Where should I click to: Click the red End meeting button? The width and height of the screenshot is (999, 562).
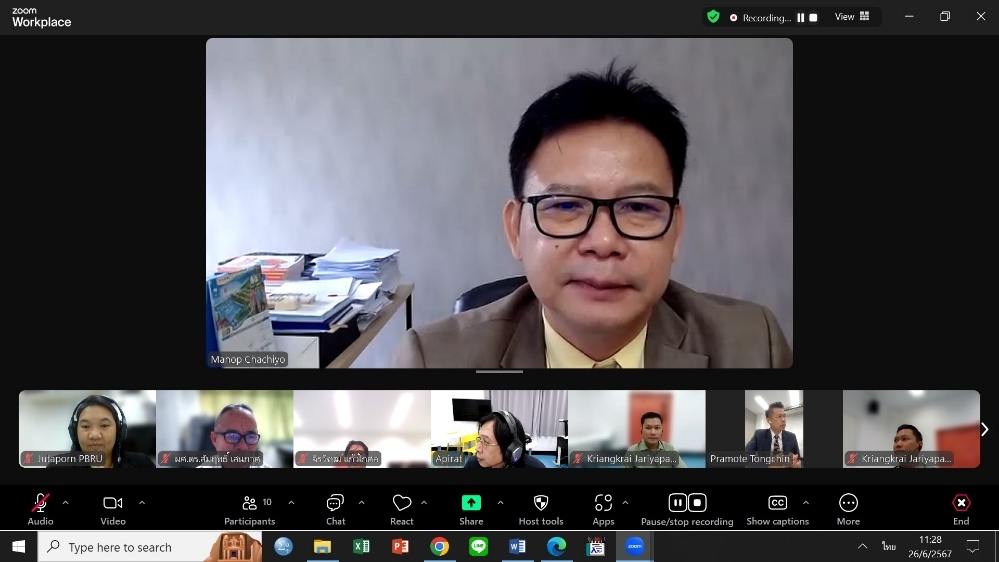(x=961, y=503)
